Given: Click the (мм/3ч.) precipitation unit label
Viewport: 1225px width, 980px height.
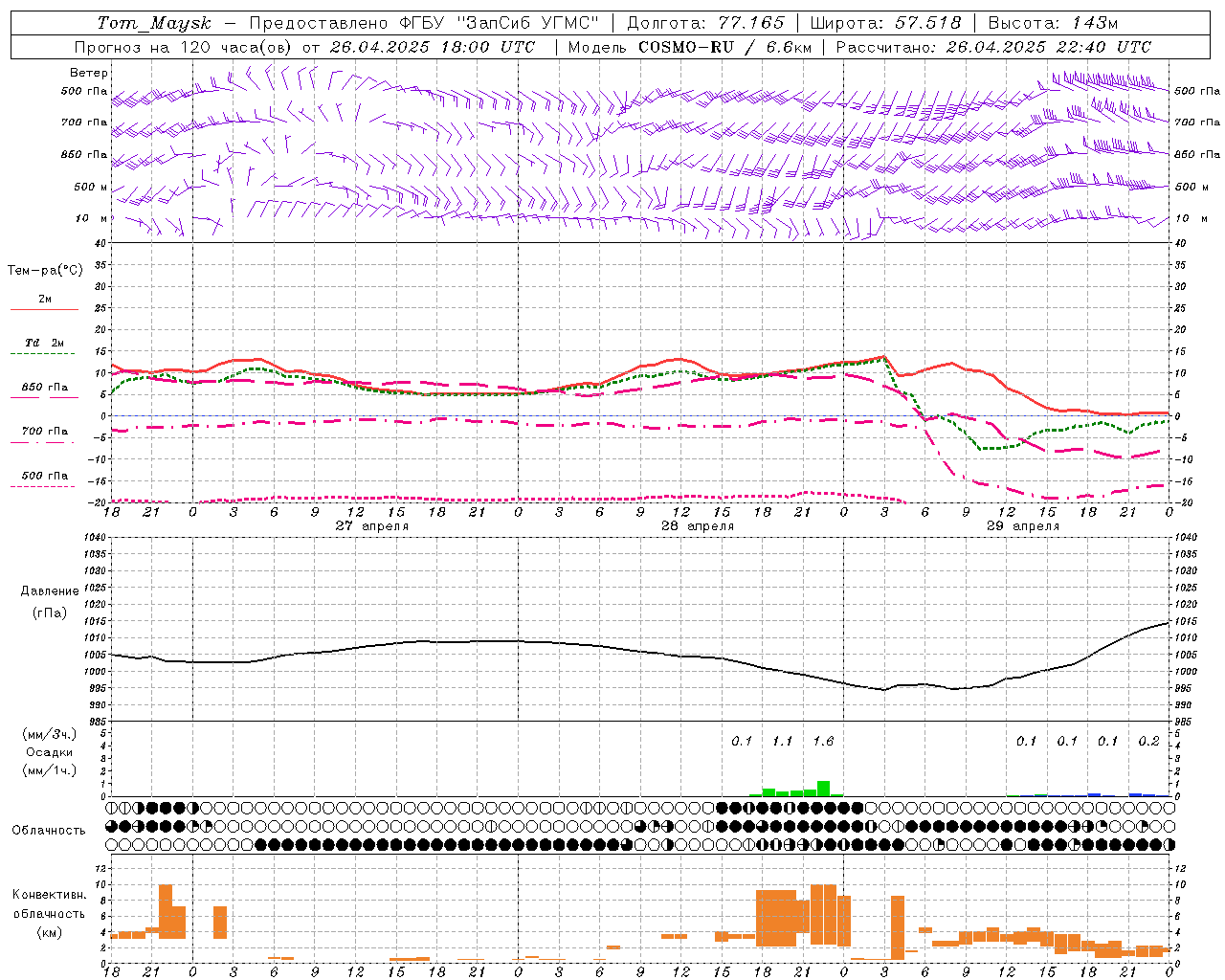Looking at the screenshot, I should [50, 734].
